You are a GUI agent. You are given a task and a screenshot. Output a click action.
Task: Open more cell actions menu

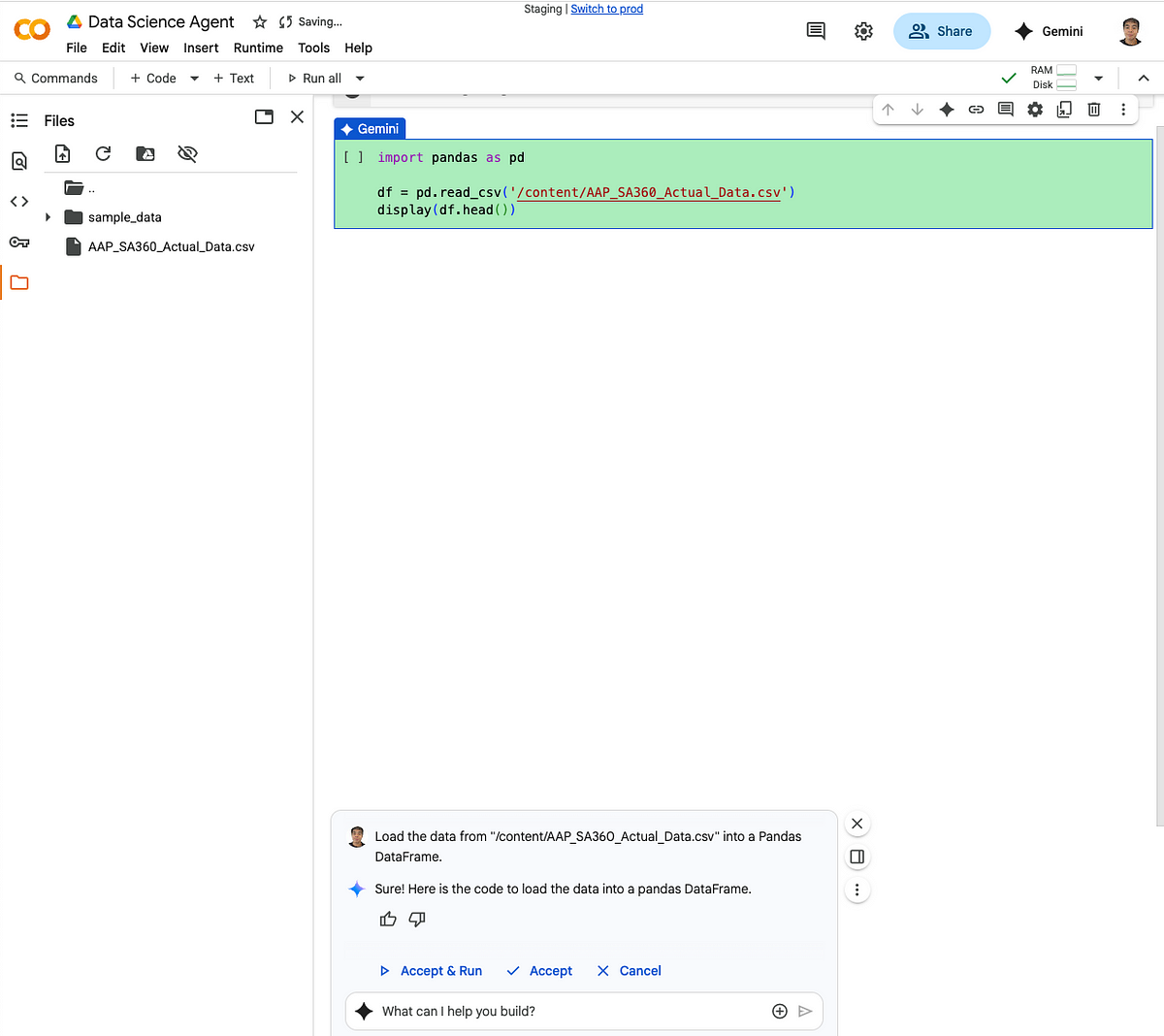click(1123, 110)
